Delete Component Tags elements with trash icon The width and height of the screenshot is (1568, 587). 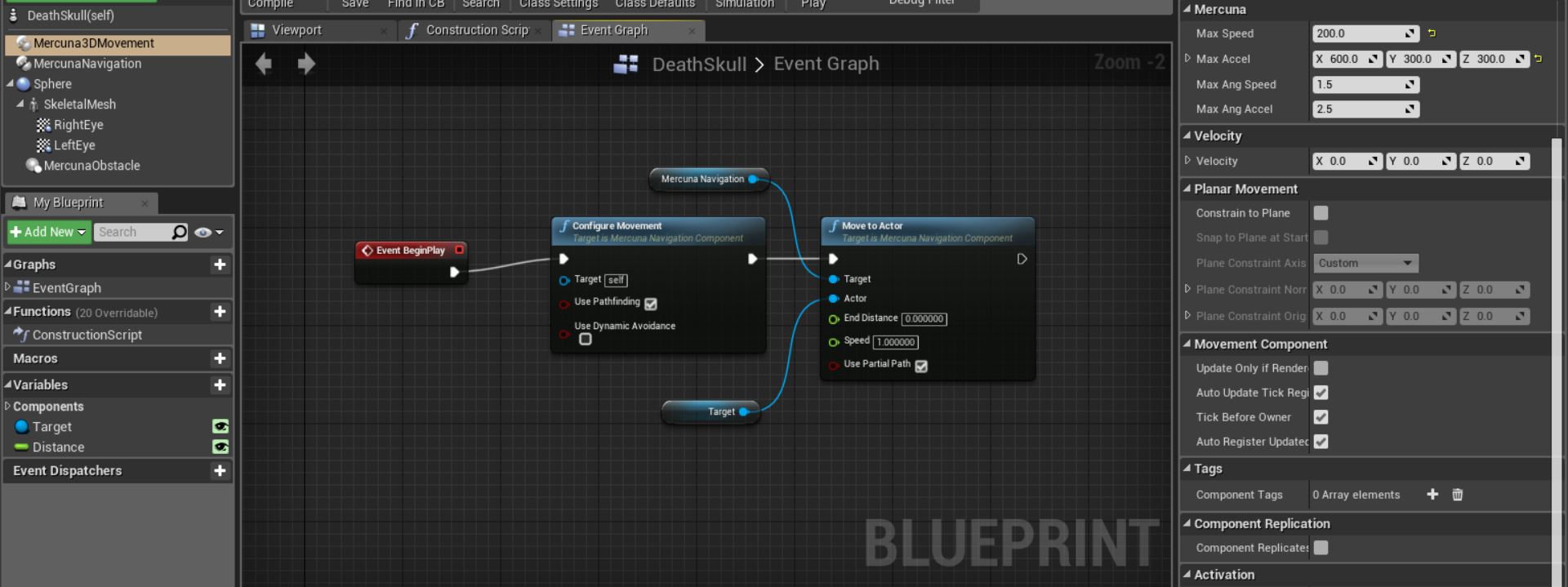coord(1457,495)
